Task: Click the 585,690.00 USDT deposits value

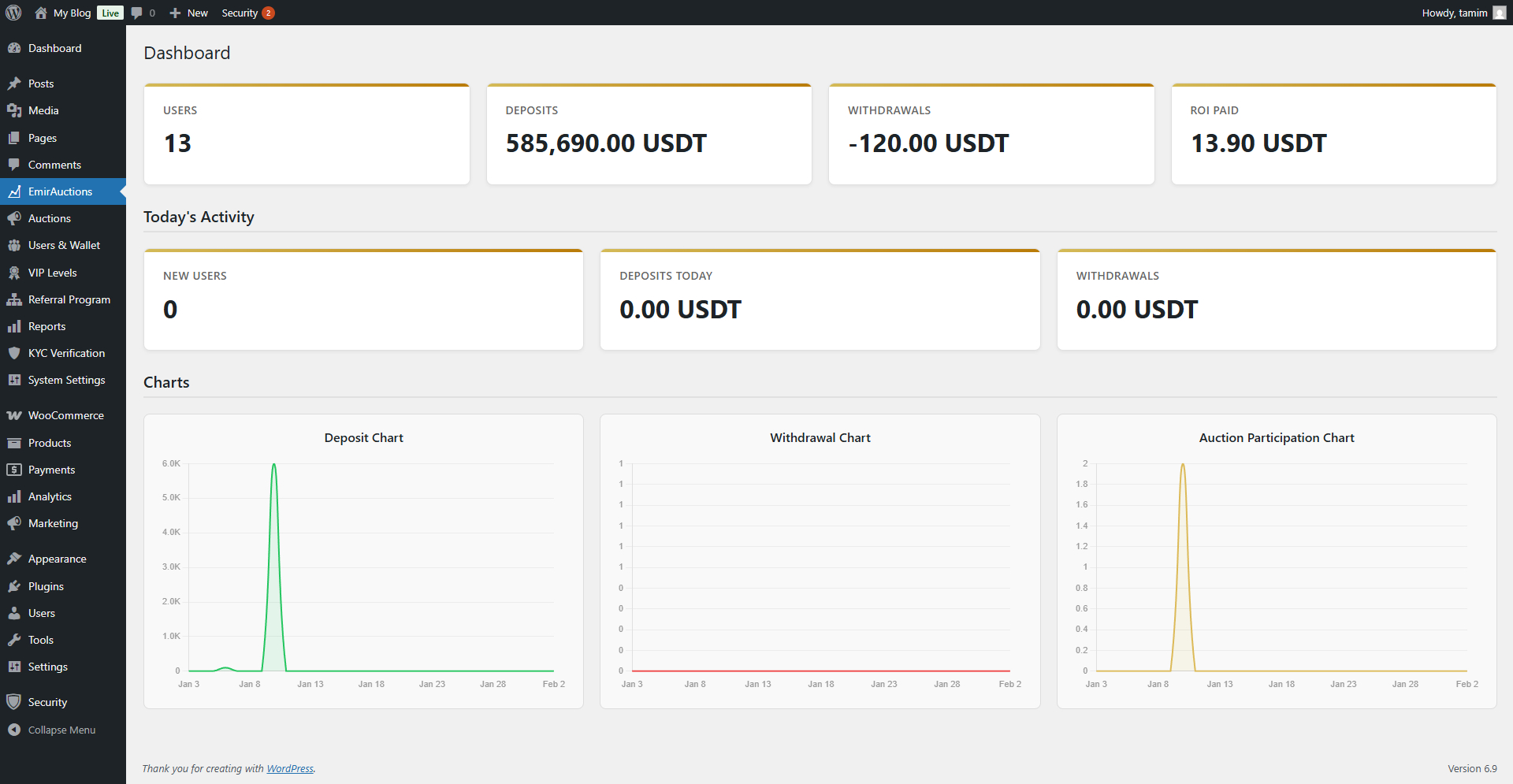Action: (606, 143)
